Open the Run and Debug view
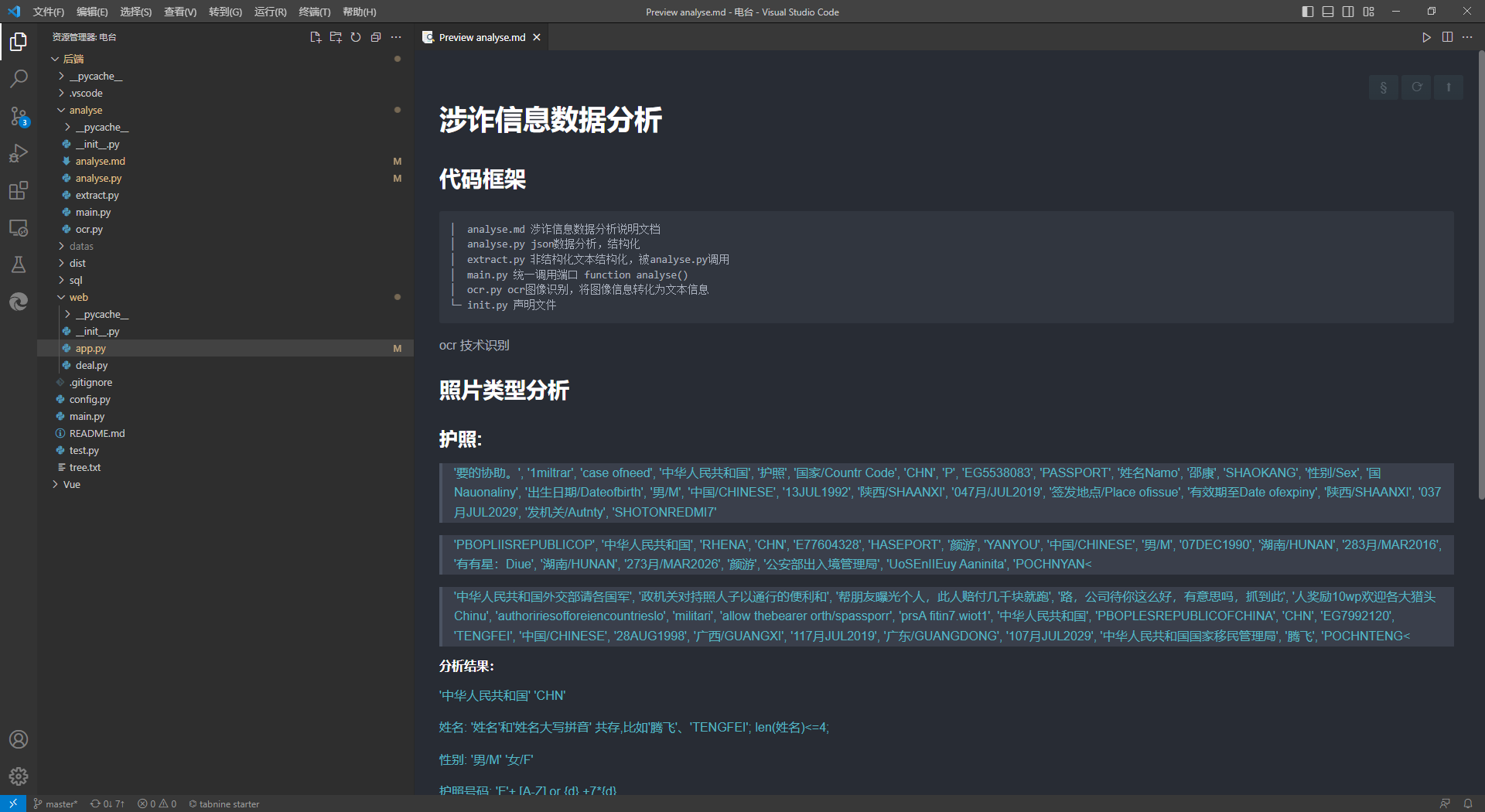The image size is (1485, 812). [19, 153]
